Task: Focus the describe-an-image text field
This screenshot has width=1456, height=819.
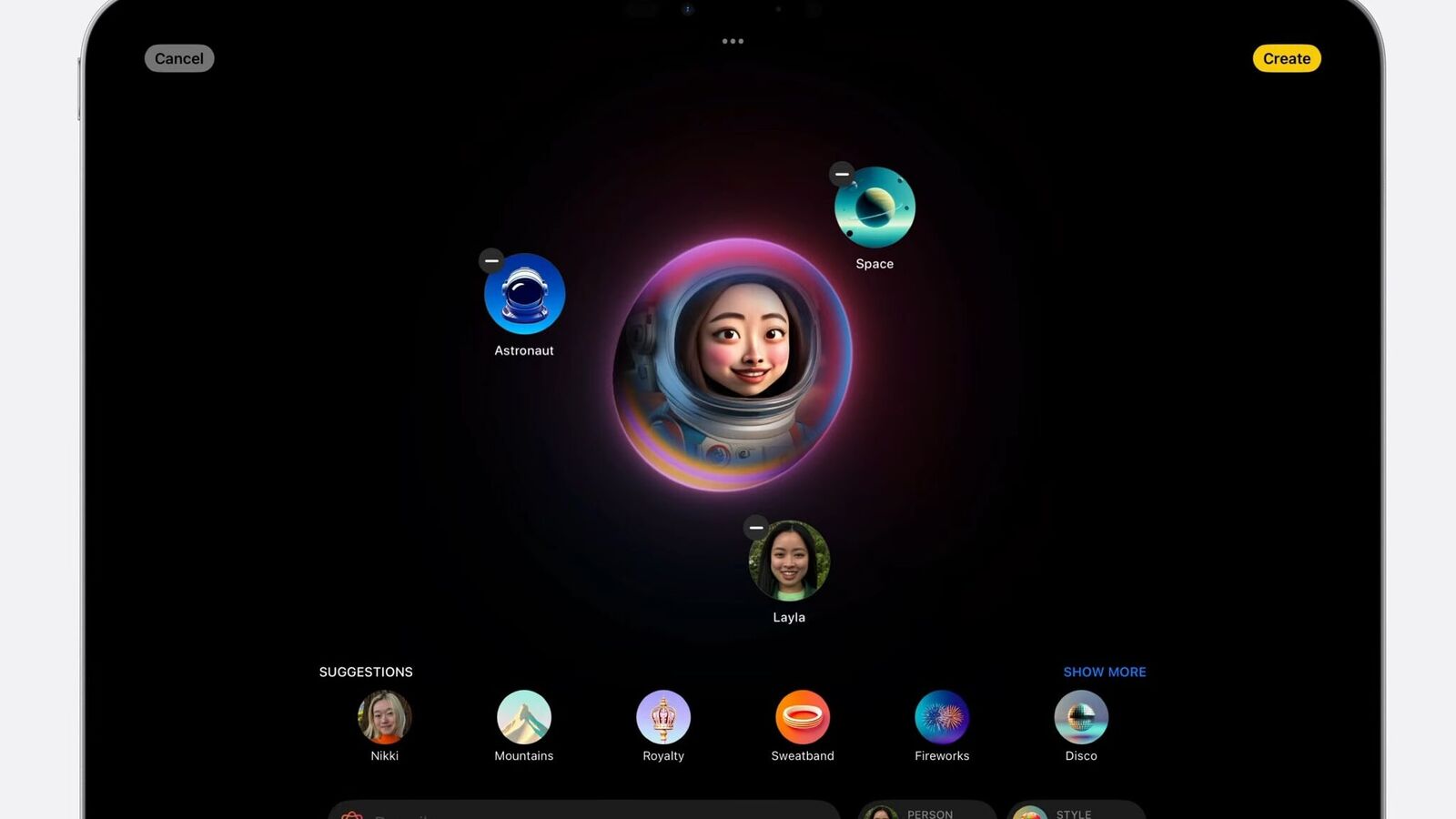Action: point(584,810)
